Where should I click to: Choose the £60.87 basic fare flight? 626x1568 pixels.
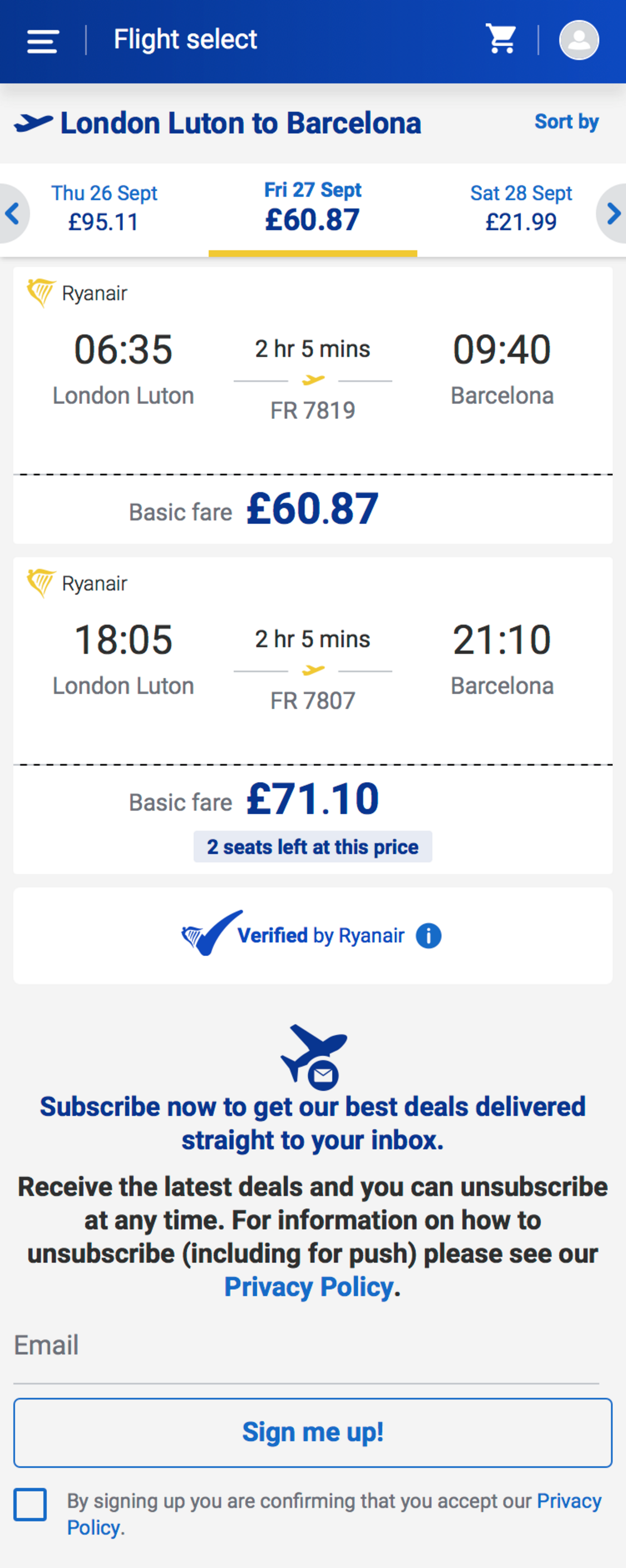[313, 509]
